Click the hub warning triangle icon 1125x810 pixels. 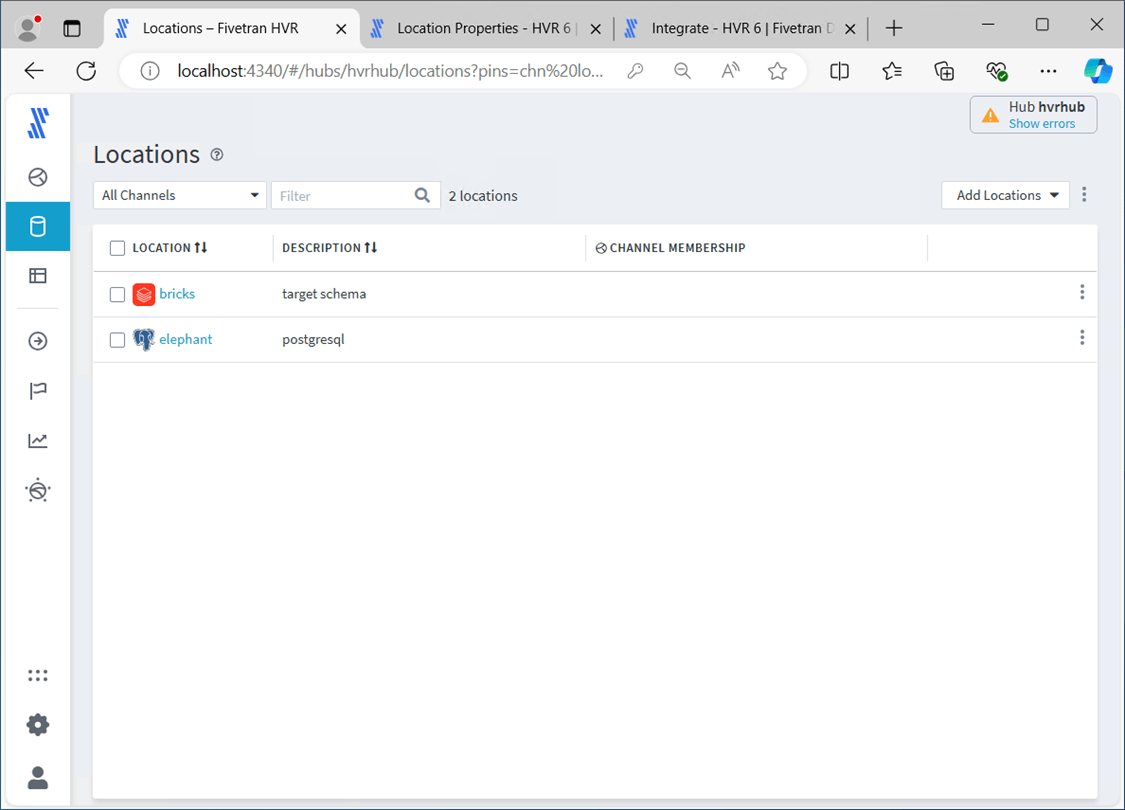point(990,116)
